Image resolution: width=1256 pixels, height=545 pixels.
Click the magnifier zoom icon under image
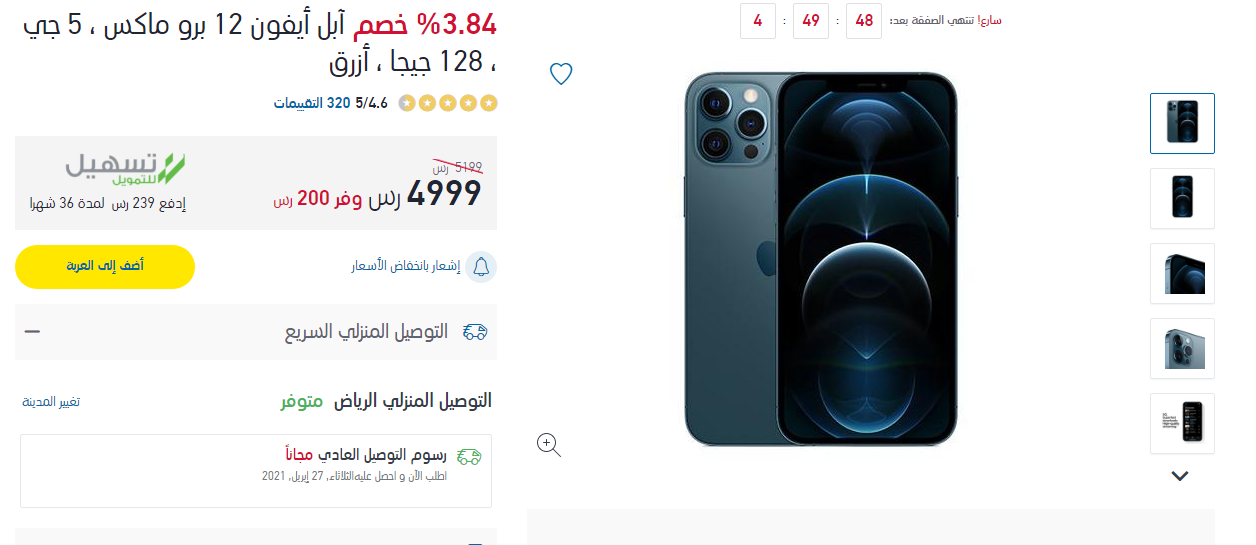[x=549, y=445]
